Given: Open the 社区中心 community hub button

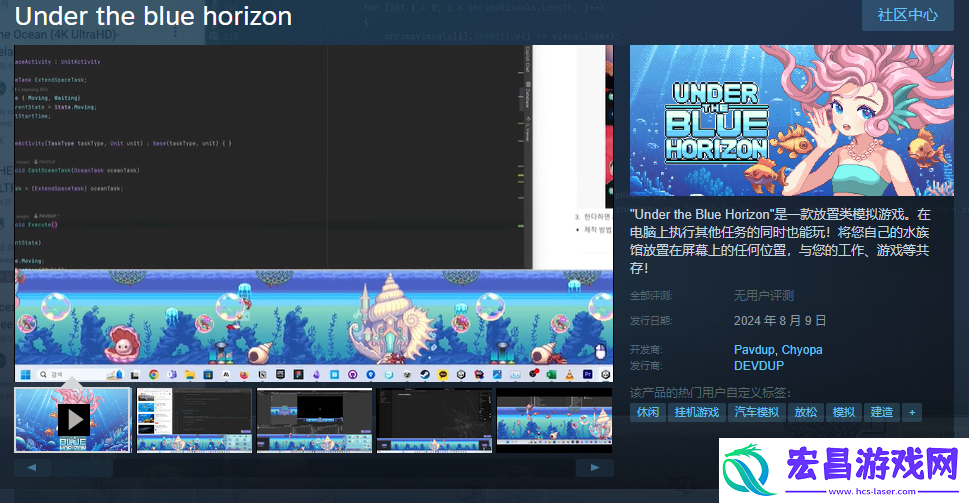Looking at the screenshot, I should (908, 15).
